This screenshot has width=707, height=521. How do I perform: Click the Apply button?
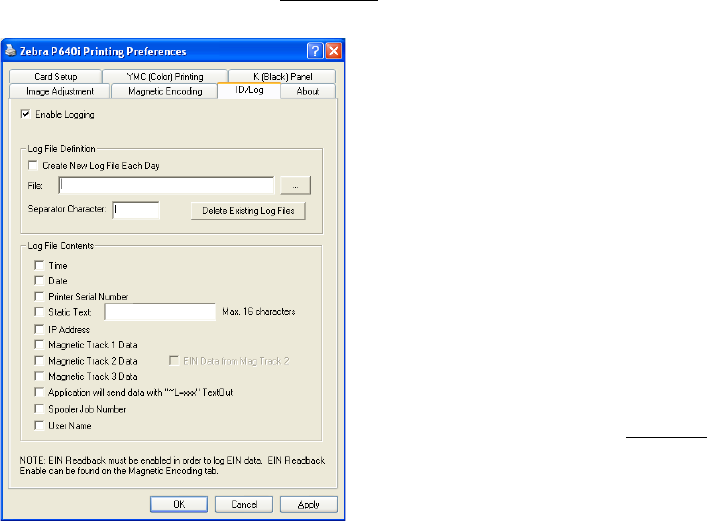[x=309, y=504]
